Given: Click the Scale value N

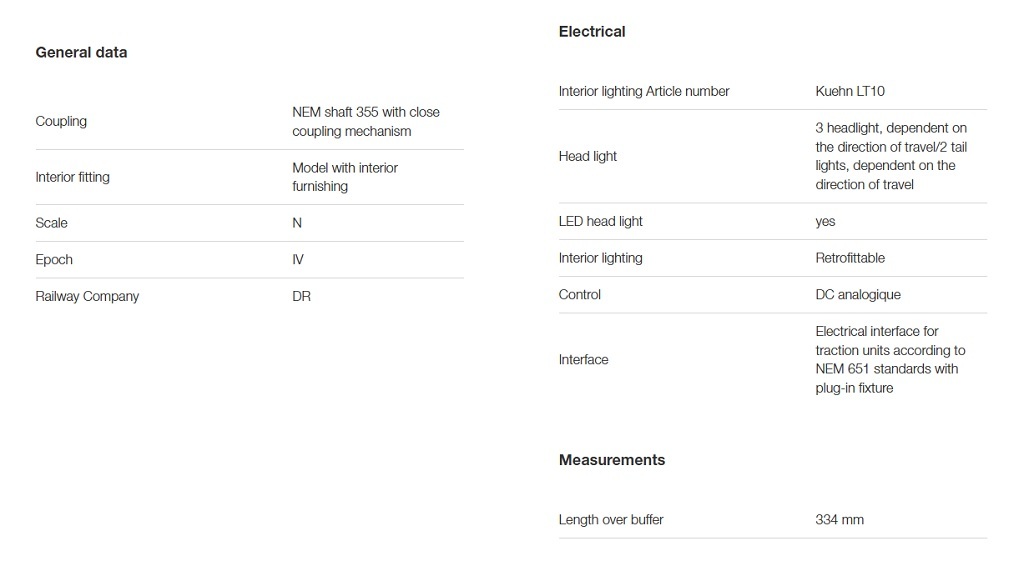Looking at the screenshot, I should coord(297,223).
